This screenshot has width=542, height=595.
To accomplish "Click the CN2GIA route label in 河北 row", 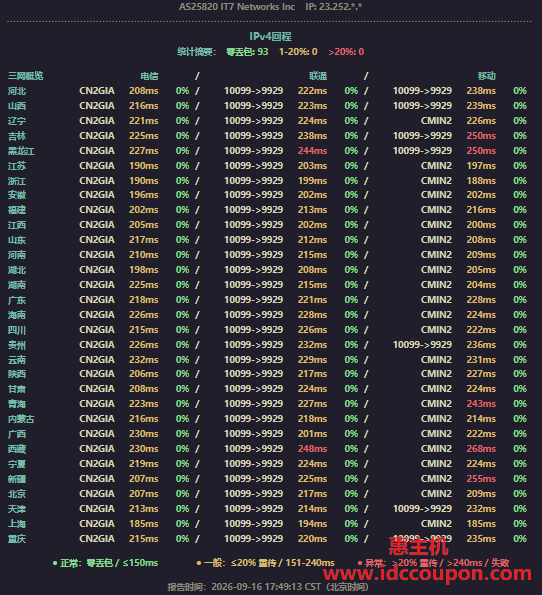I will [97, 91].
